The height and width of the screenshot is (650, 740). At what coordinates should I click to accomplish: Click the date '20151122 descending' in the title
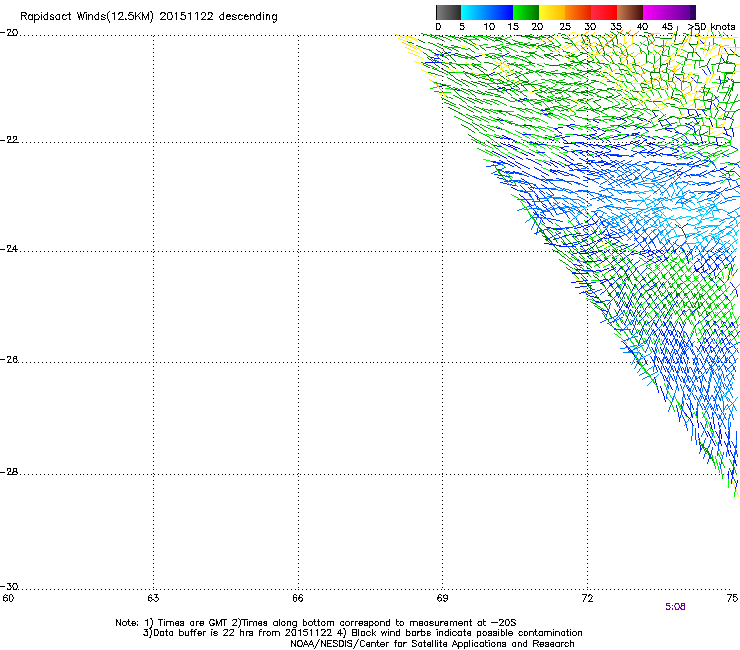coord(219,16)
